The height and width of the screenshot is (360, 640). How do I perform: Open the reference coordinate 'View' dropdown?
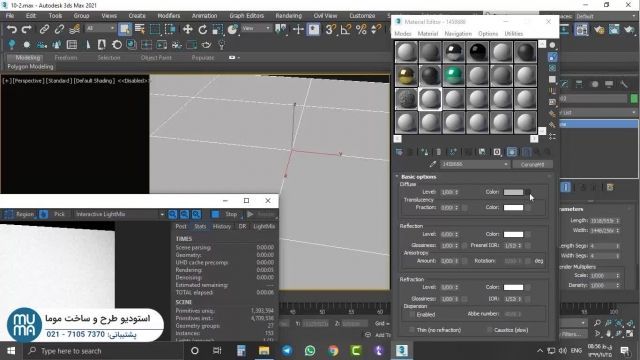256,28
